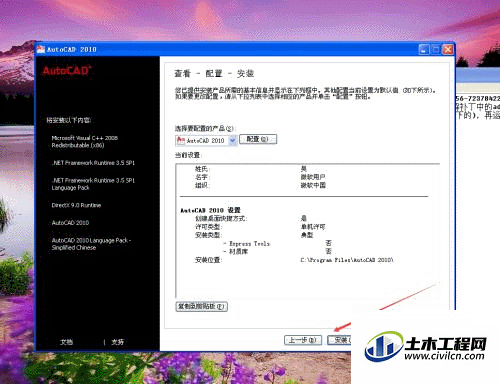Maximize the AutoCAD 2010 installer window

(436, 50)
